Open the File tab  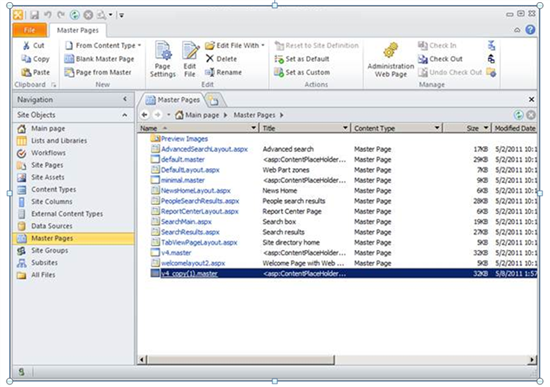(29, 30)
